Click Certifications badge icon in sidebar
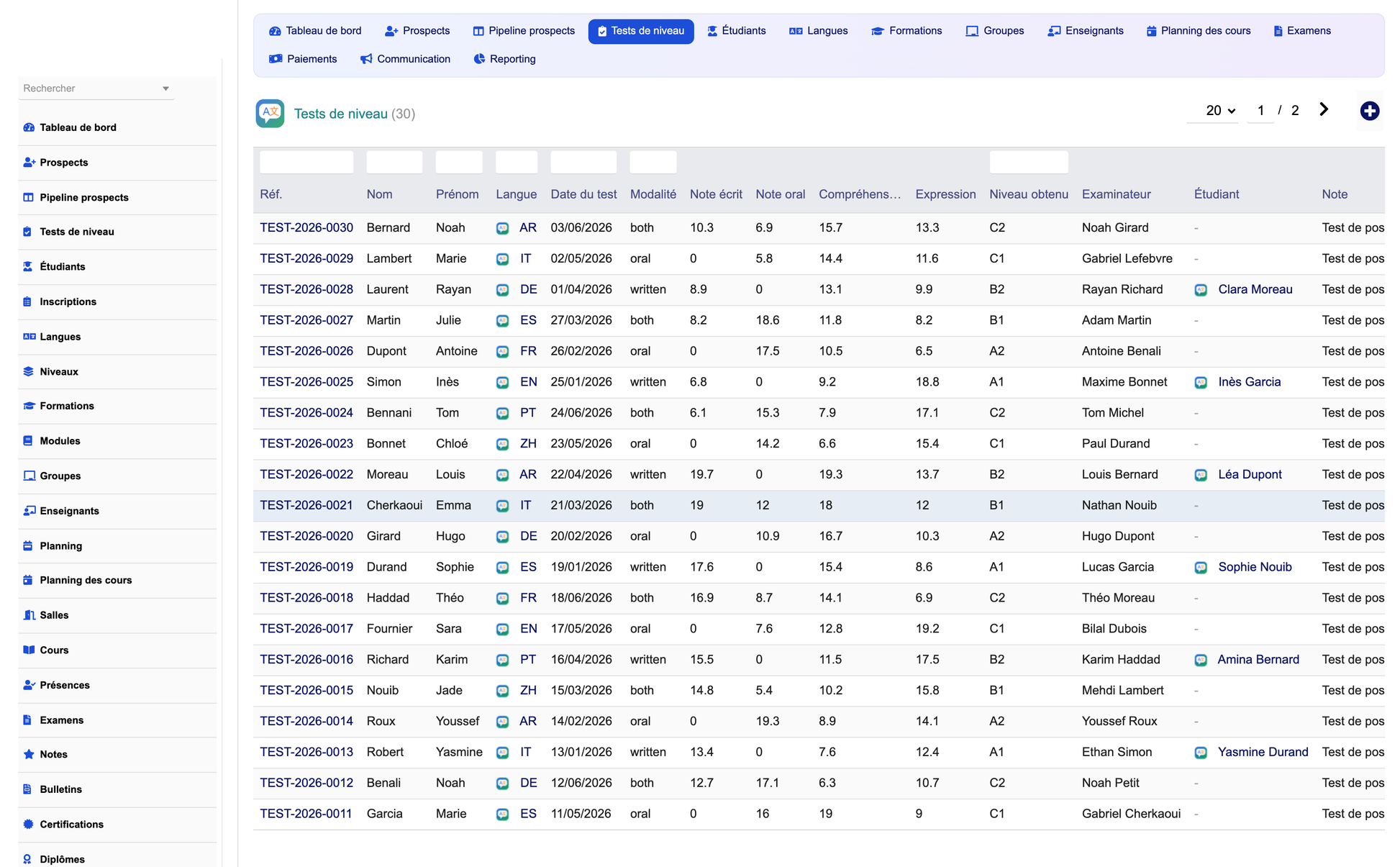This screenshot has height=867, width=1400. pyautogui.click(x=28, y=825)
